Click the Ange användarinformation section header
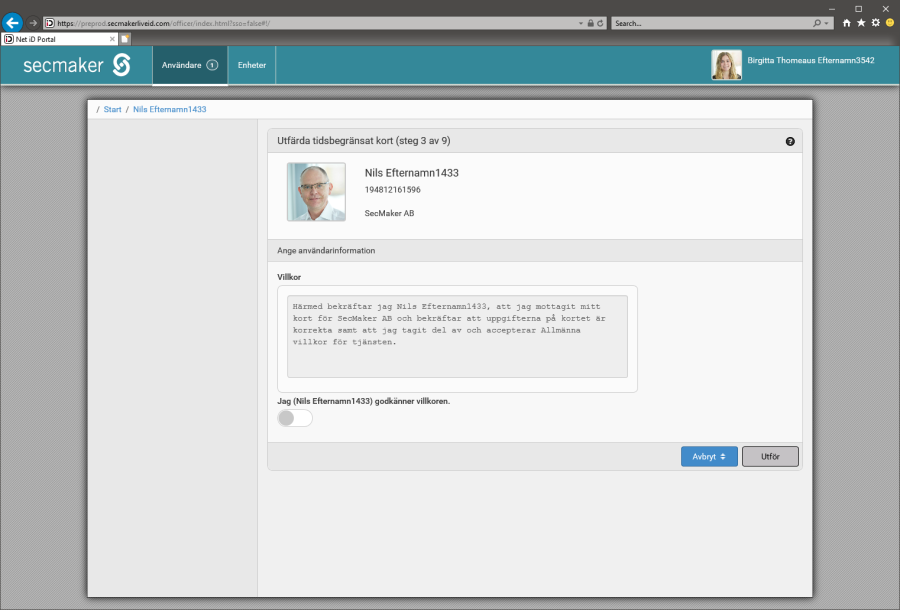The width and height of the screenshot is (900, 610). [535, 251]
